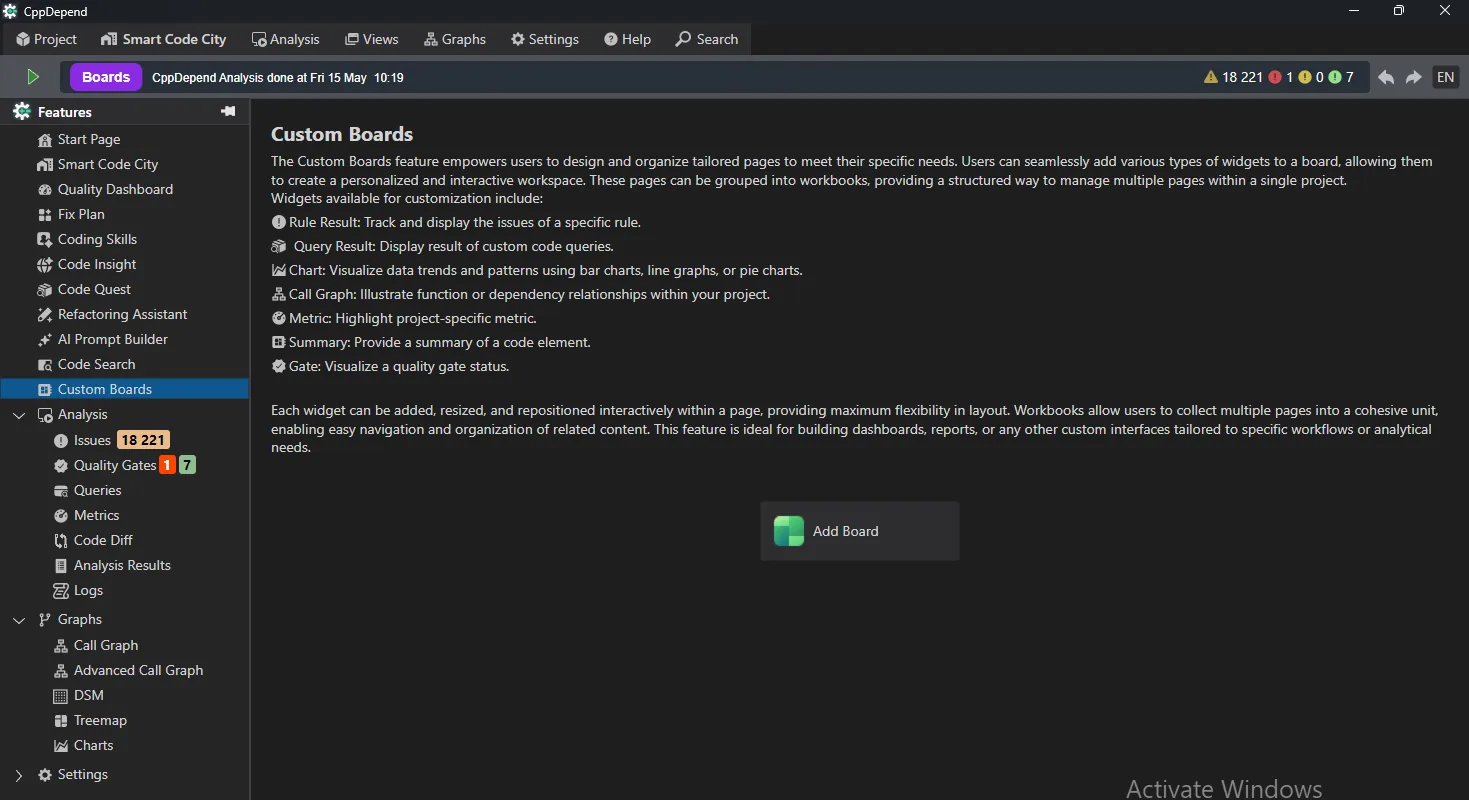The height and width of the screenshot is (800, 1469).
Task: Collapse the Graphs tree section
Action: 19,619
